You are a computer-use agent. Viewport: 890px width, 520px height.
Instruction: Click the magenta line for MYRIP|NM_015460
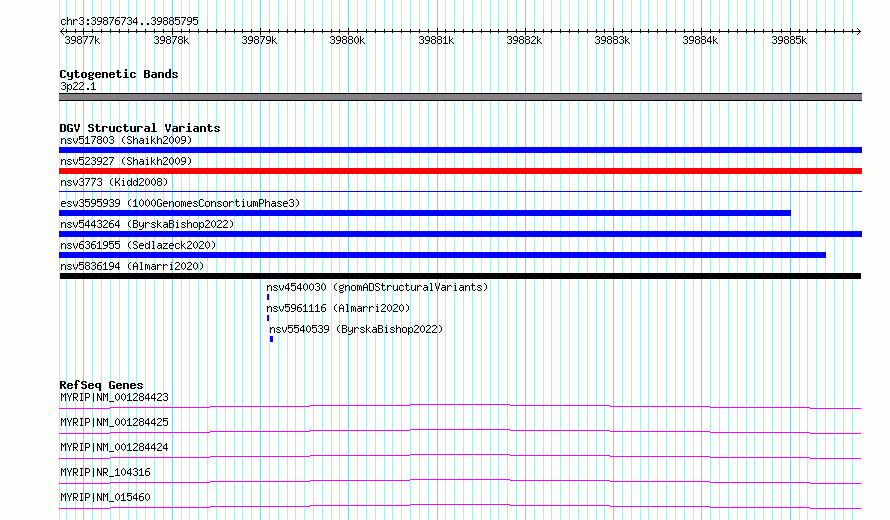click(460, 506)
